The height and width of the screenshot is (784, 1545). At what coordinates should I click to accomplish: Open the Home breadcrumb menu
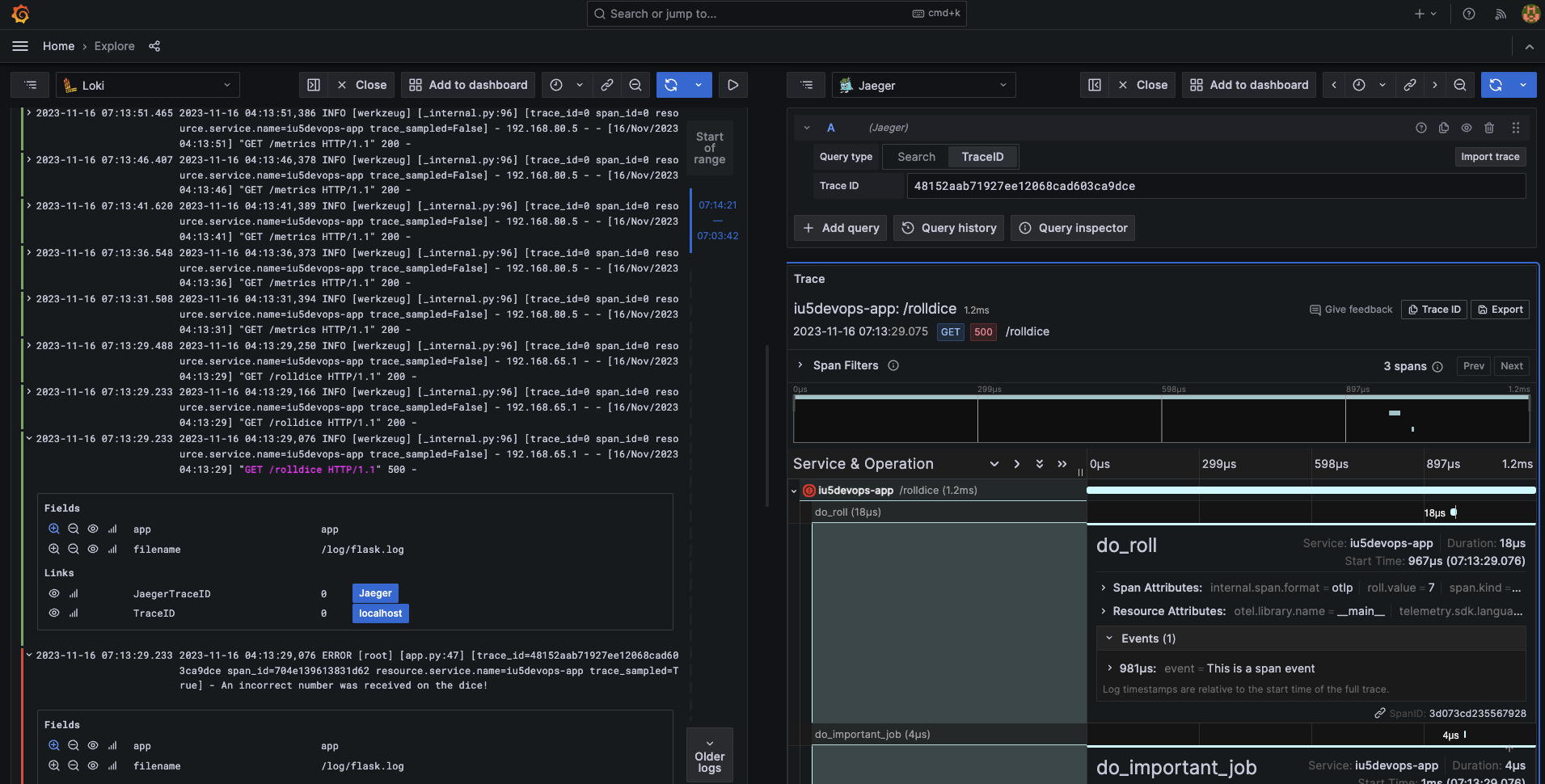58,46
